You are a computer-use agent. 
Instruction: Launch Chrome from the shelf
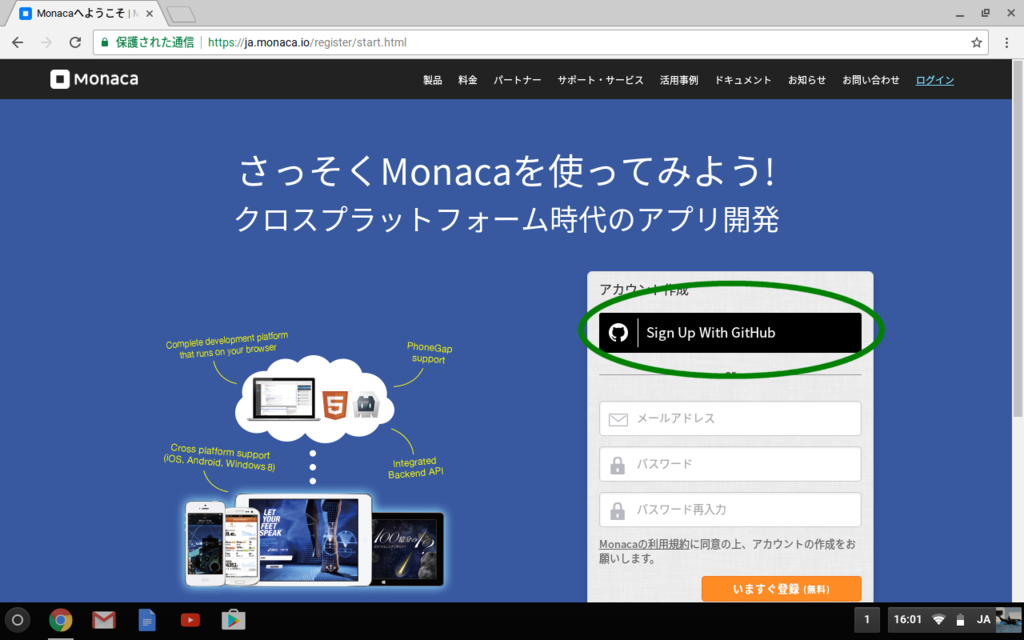pyautogui.click(x=61, y=620)
